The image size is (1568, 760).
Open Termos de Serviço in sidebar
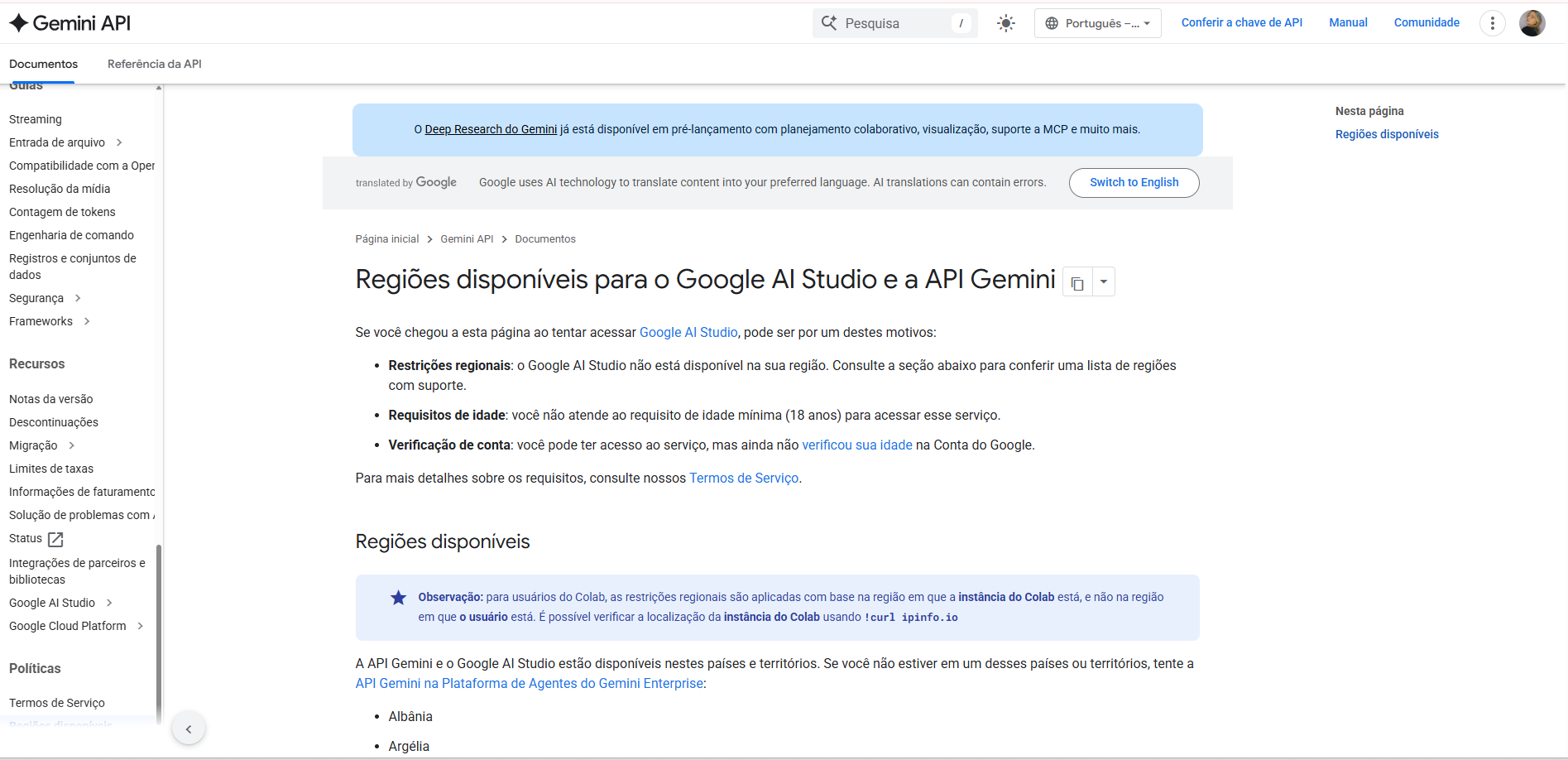pos(57,703)
